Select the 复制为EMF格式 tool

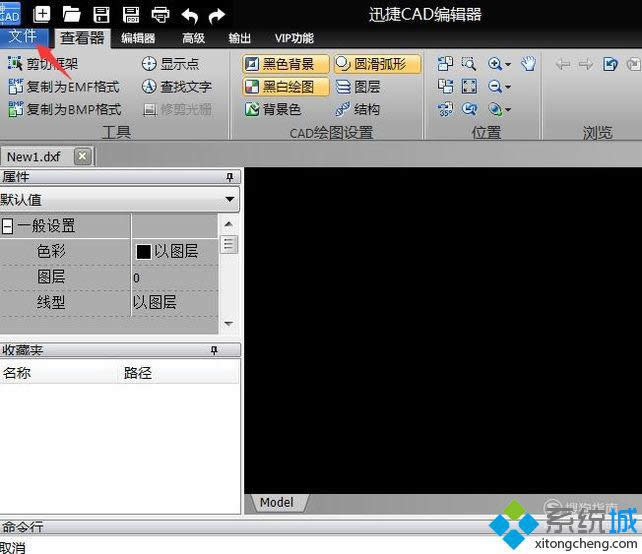tap(64, 87)
